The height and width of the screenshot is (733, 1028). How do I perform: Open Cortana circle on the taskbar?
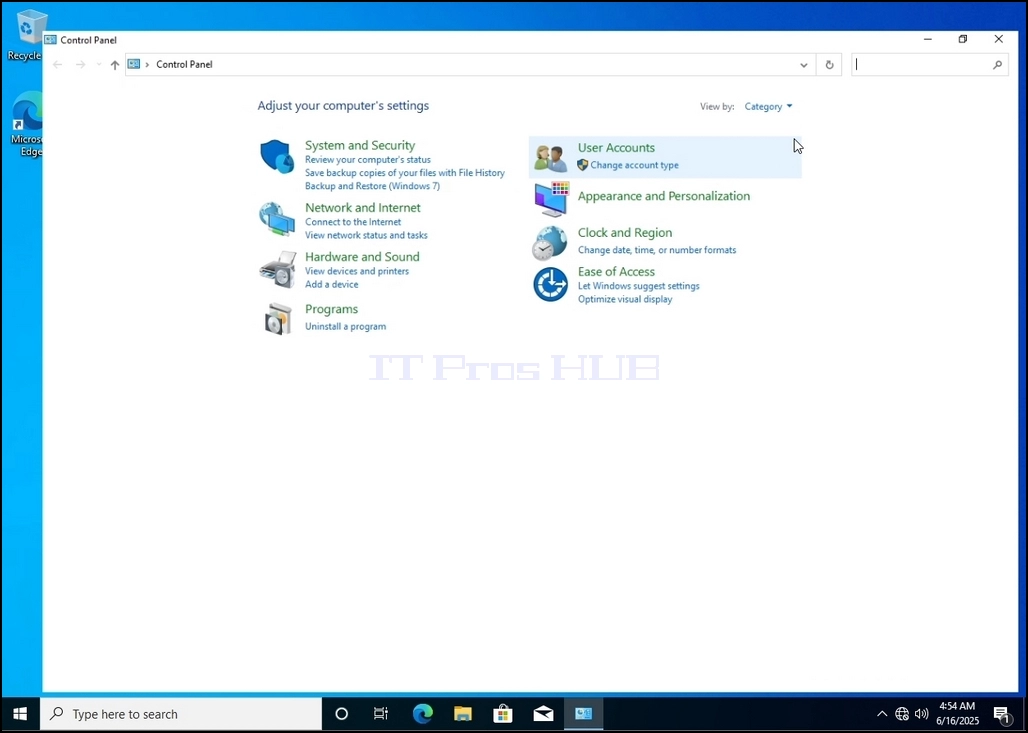341,714
